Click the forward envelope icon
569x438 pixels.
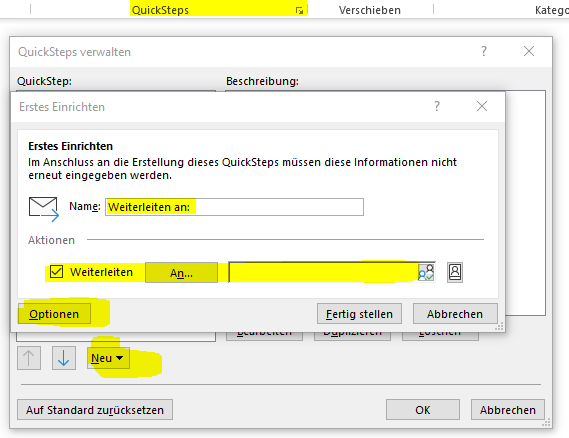44,209
